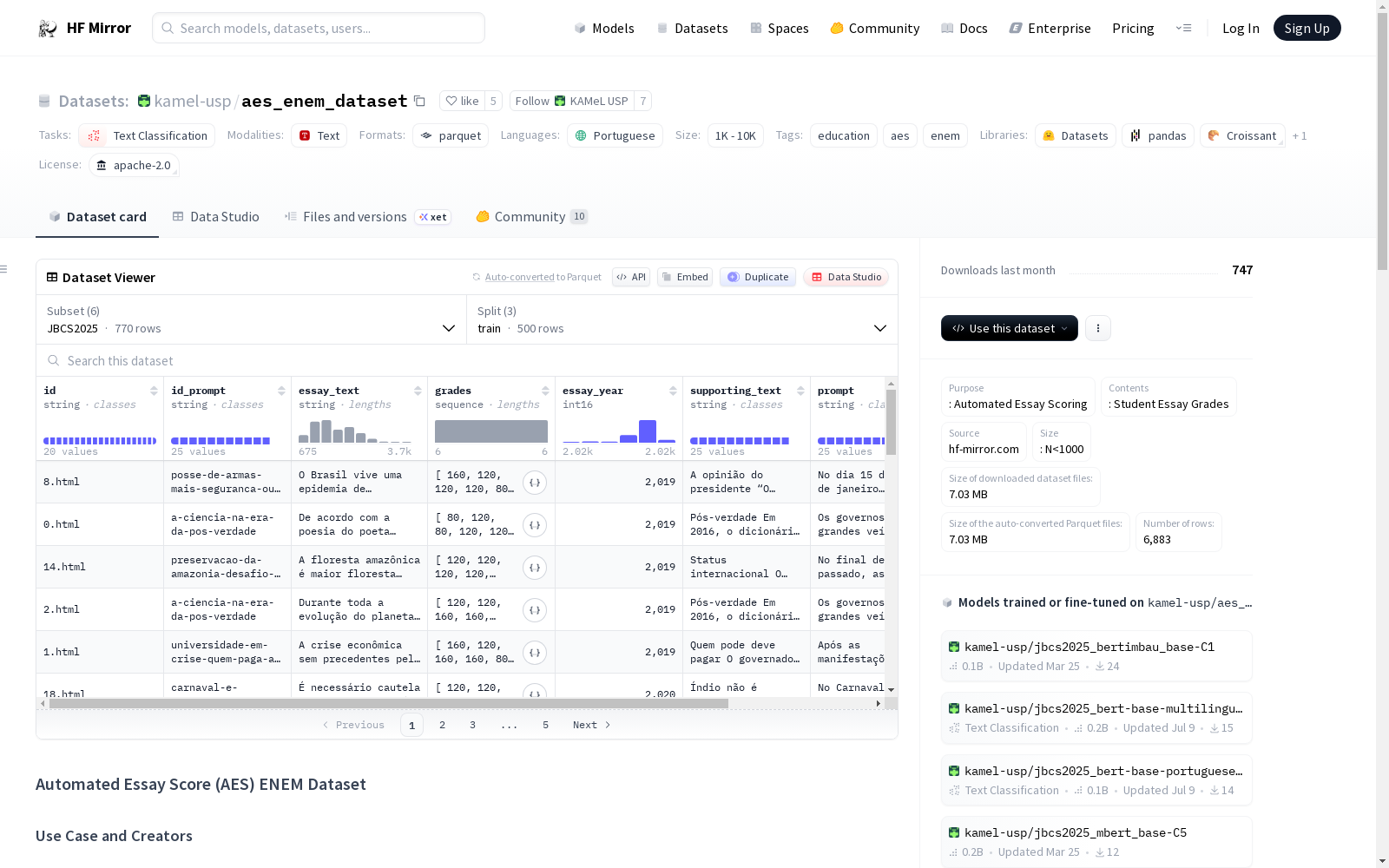This screenshot has width=1389, height=868.
Task: Click the essay_text length histogram
Action: (355, 431)
